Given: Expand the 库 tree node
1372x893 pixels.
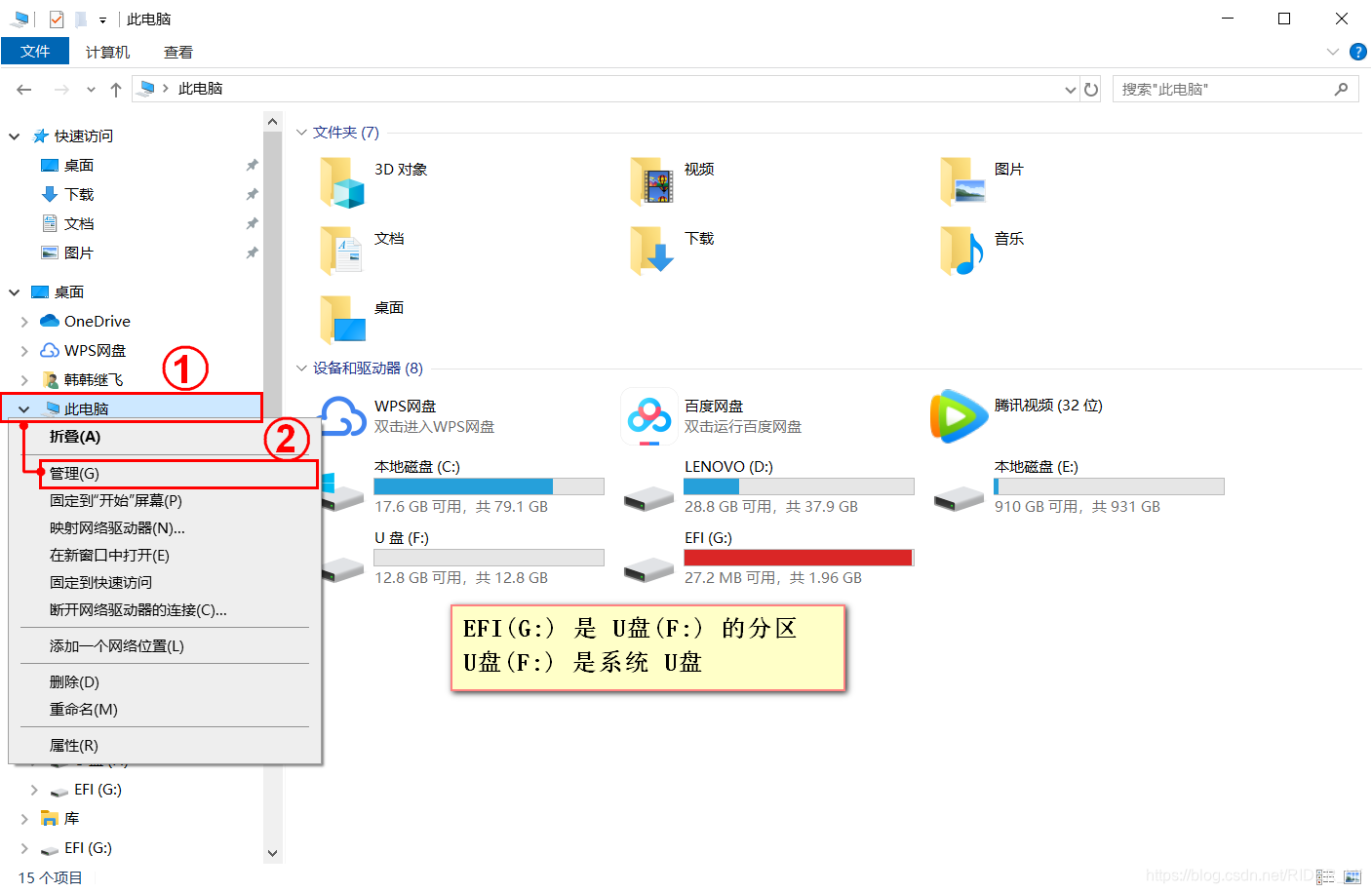Looking at the screenshot, I should pos(24,819).
